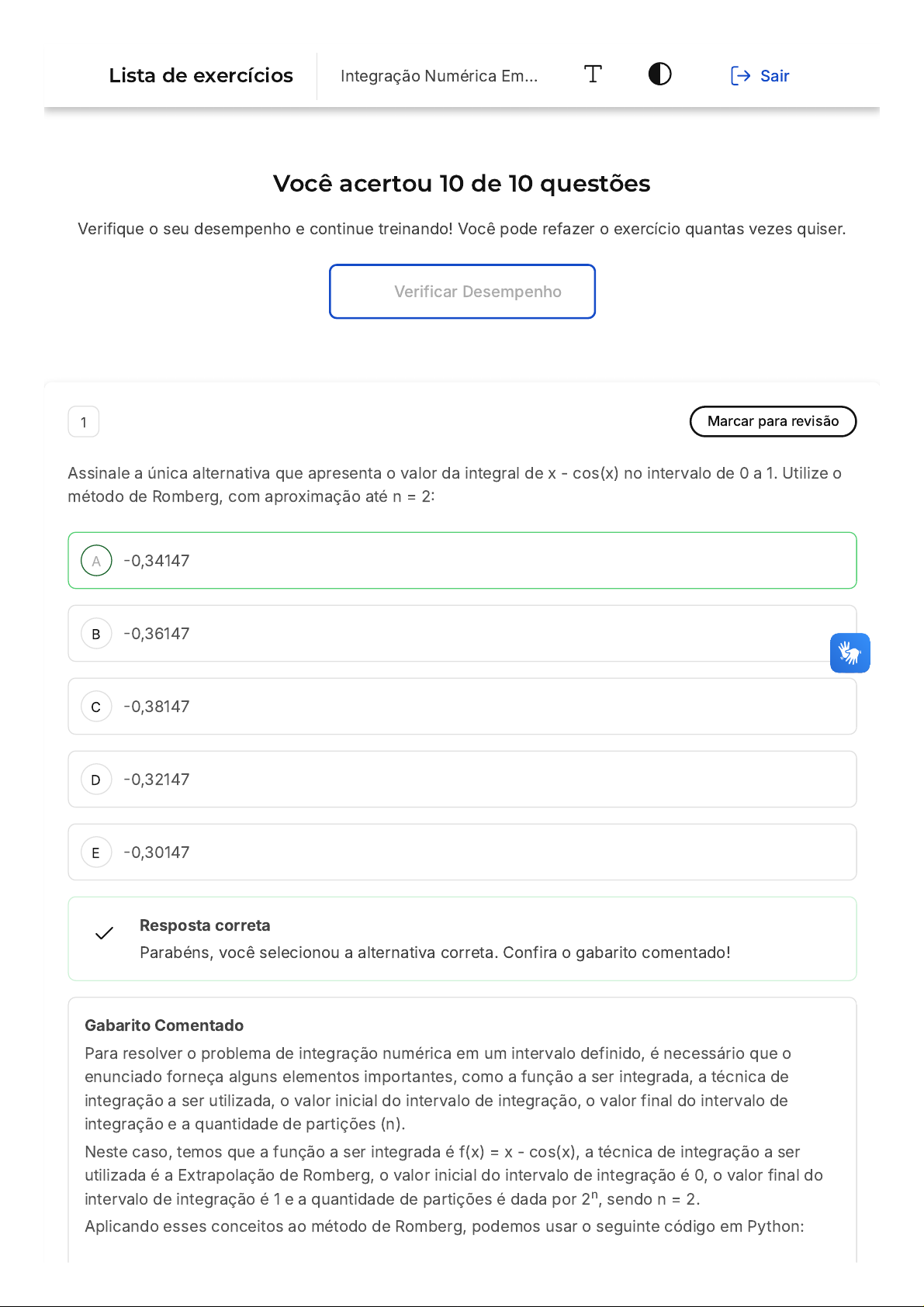Click Integração Numérica Em... header item
Screen dimensions: 924x1307
[x=438, y=76]
